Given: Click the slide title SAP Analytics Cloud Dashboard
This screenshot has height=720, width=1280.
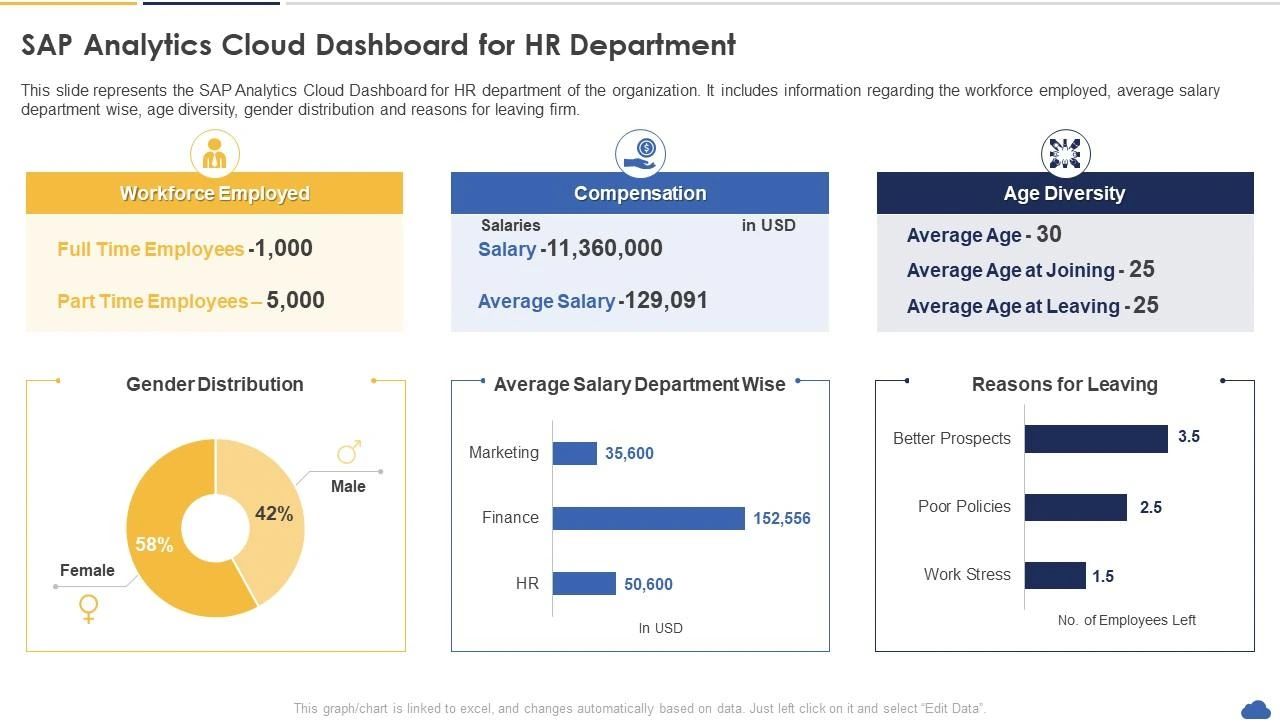Looking at the screenshot, I should click(x=378, y=45).
